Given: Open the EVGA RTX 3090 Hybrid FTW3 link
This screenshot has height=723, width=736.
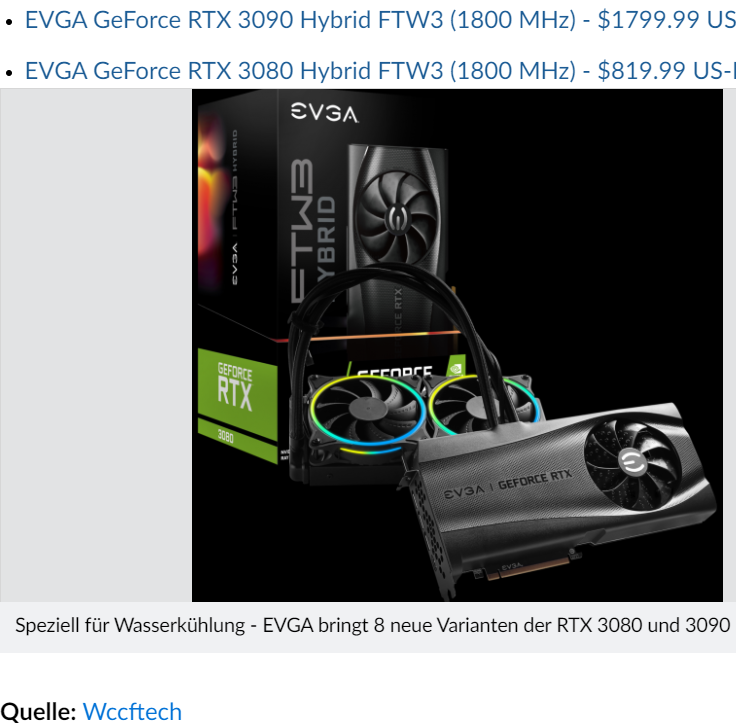Looking at the screenshot, I should pyautogui.click(x=380, y=20).
